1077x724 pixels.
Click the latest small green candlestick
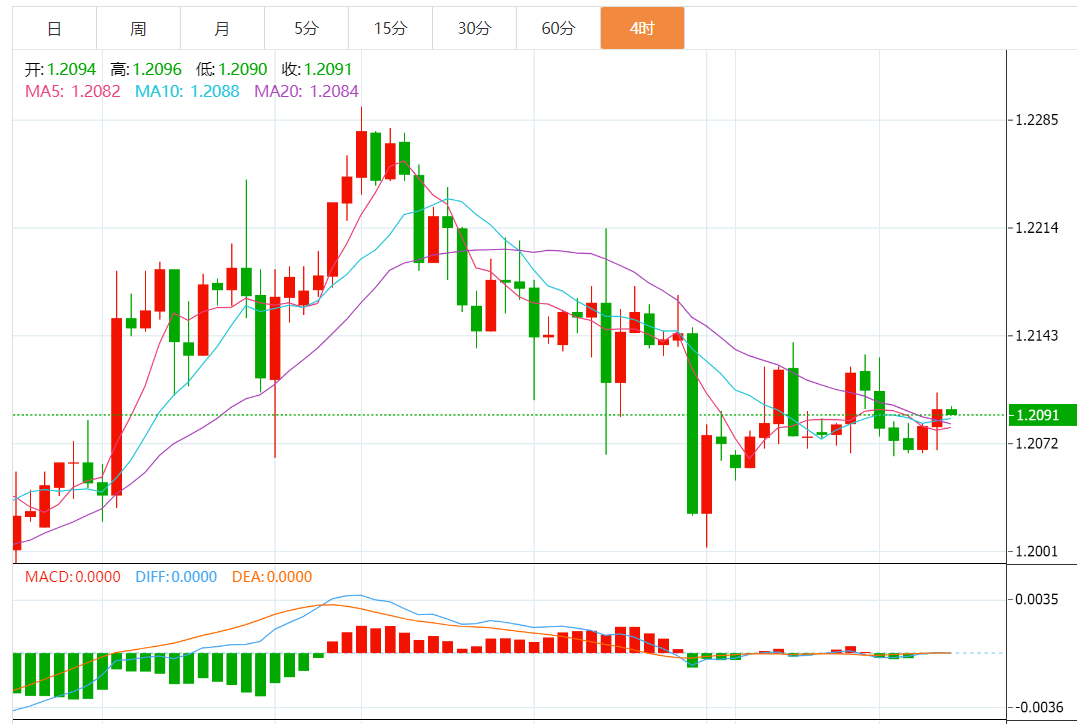tap(951, 412)
